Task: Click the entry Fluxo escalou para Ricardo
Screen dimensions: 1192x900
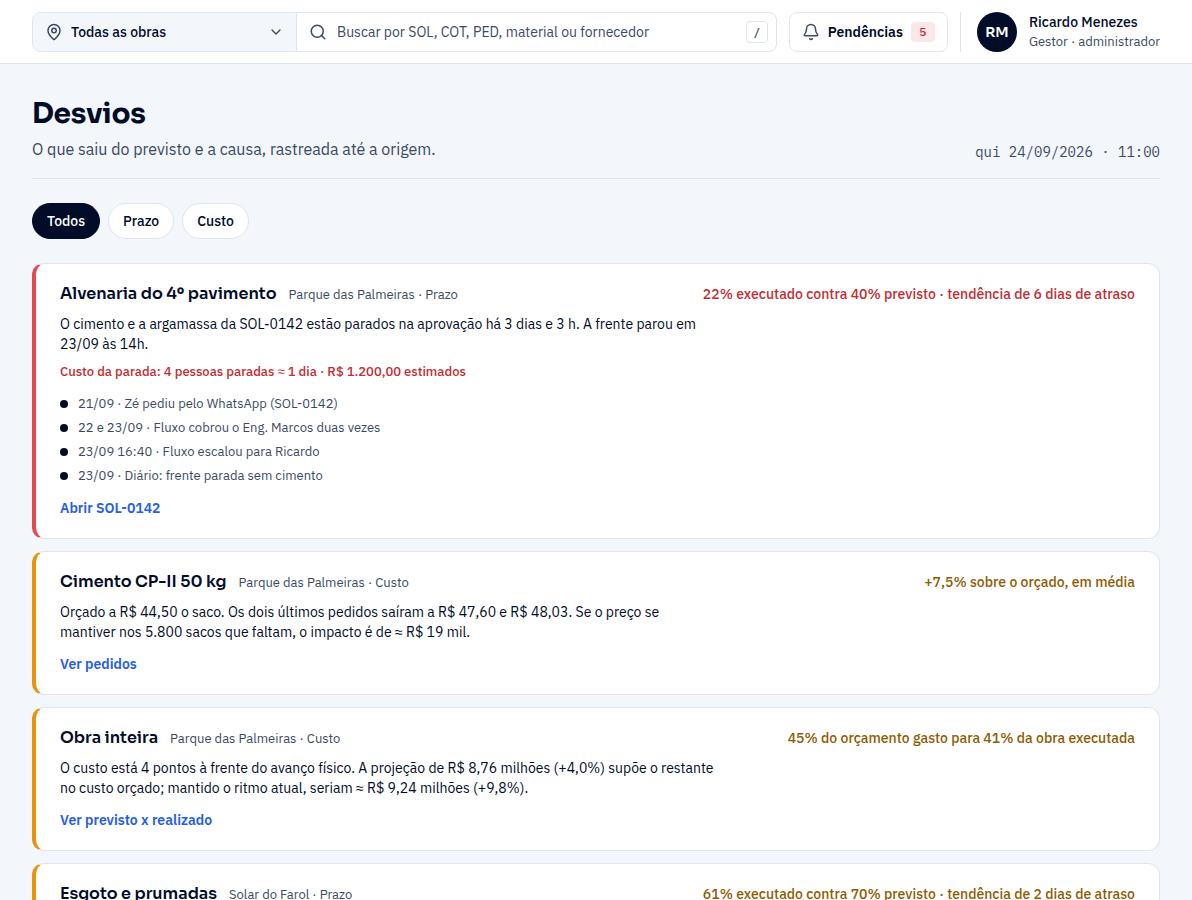Action: coord(198,452)
